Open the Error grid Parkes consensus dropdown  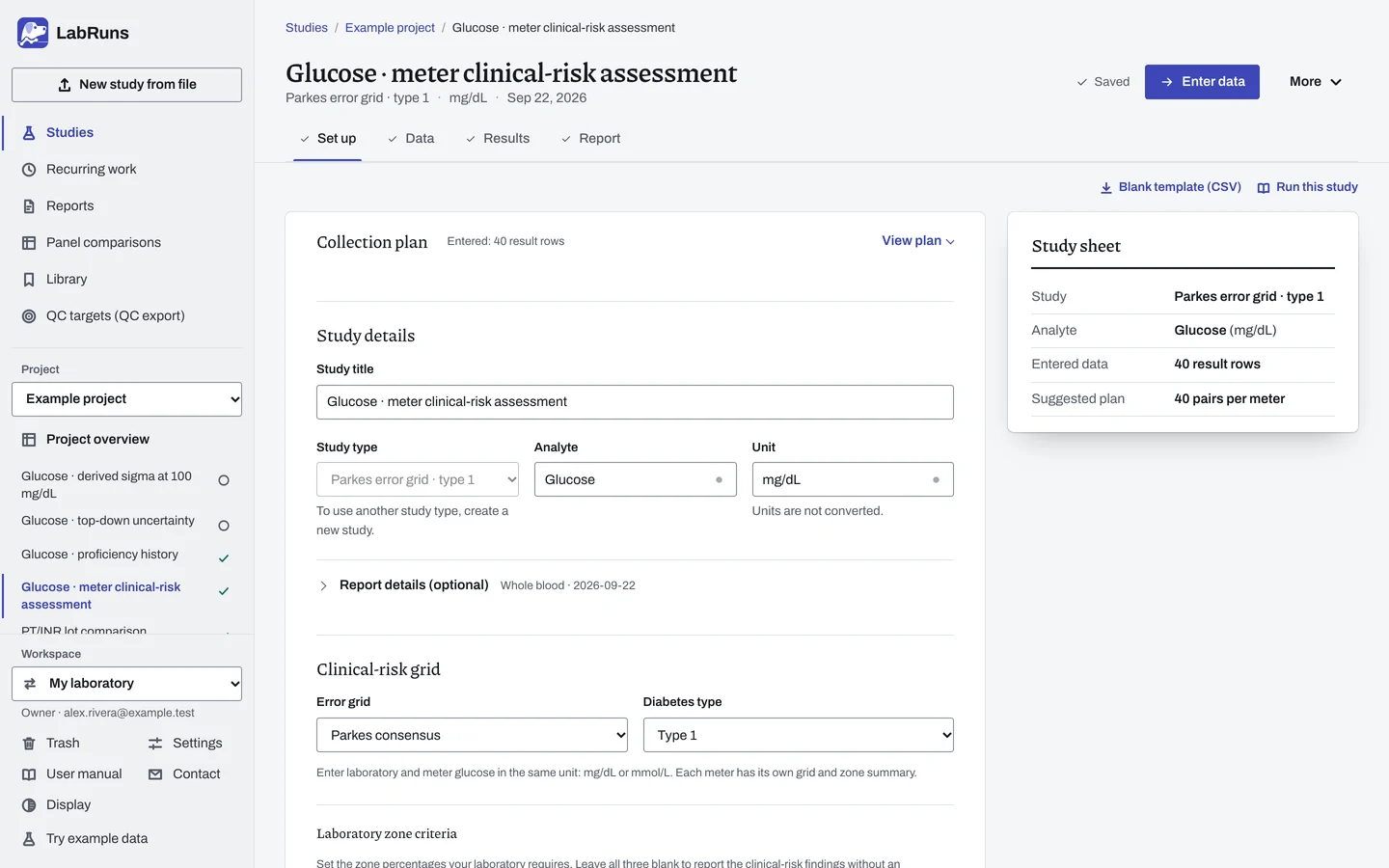click(x=472, y=735)
